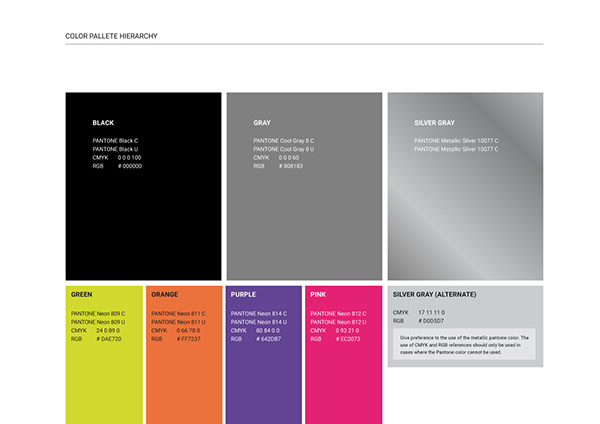The width and height of the screenshot is (600, 424).
Task: Select the PURPLE swatch title
Action: tap(243, 294)
